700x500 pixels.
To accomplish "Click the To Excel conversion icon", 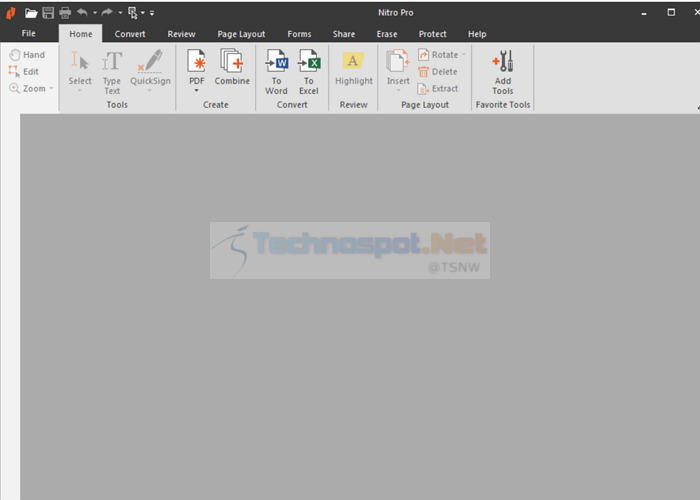I will point(308,72).
